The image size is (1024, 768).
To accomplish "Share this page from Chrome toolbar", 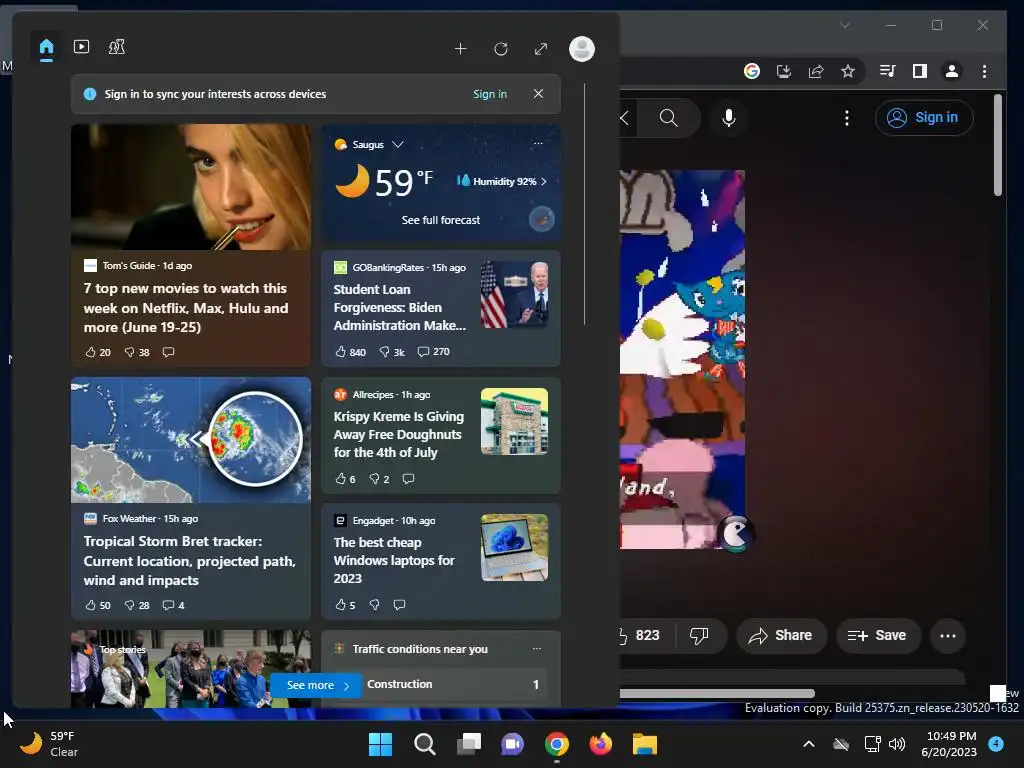I will (x=816, y=71).
